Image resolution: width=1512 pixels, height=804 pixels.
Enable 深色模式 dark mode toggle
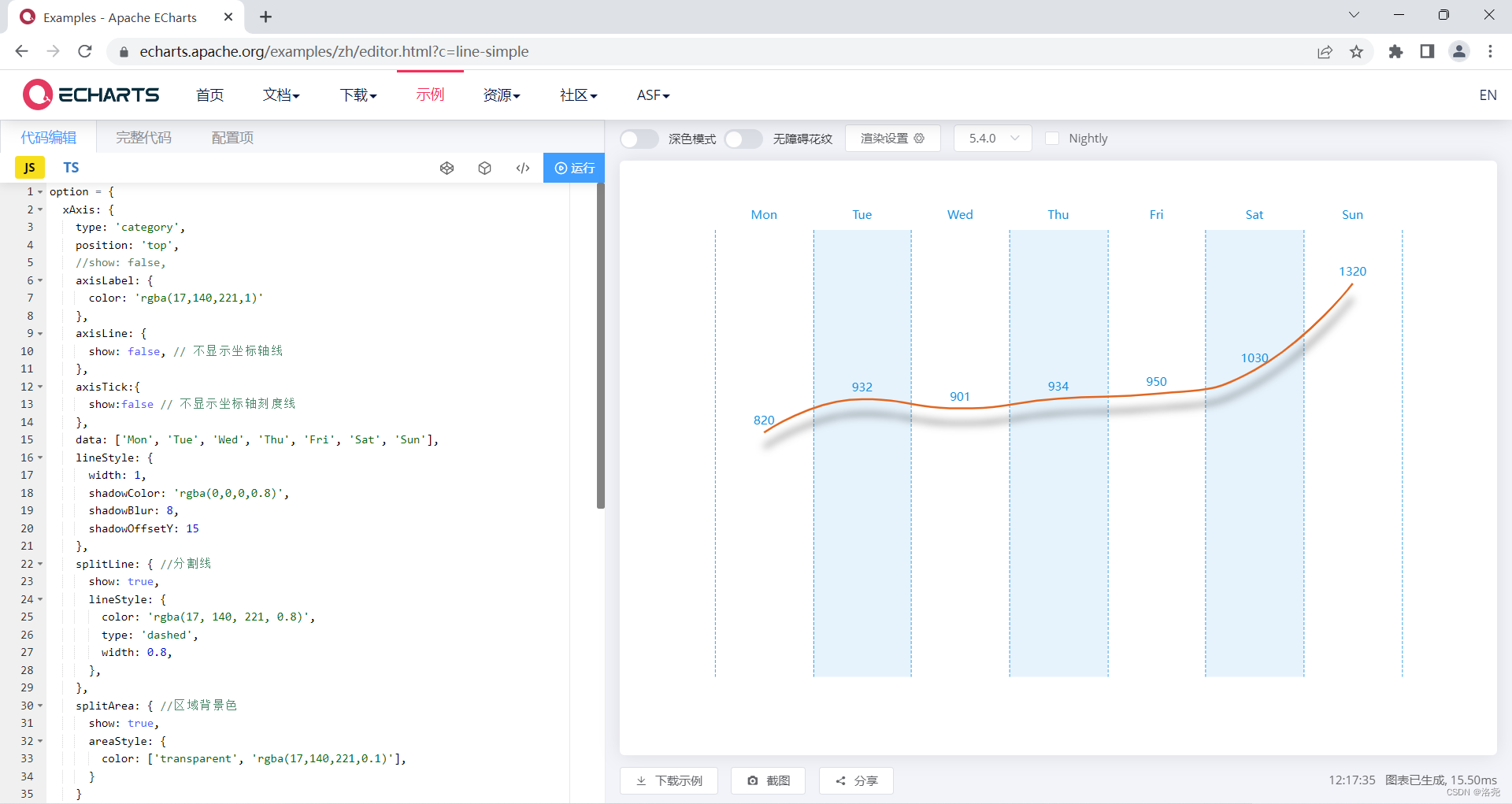[x=639, y=139]
